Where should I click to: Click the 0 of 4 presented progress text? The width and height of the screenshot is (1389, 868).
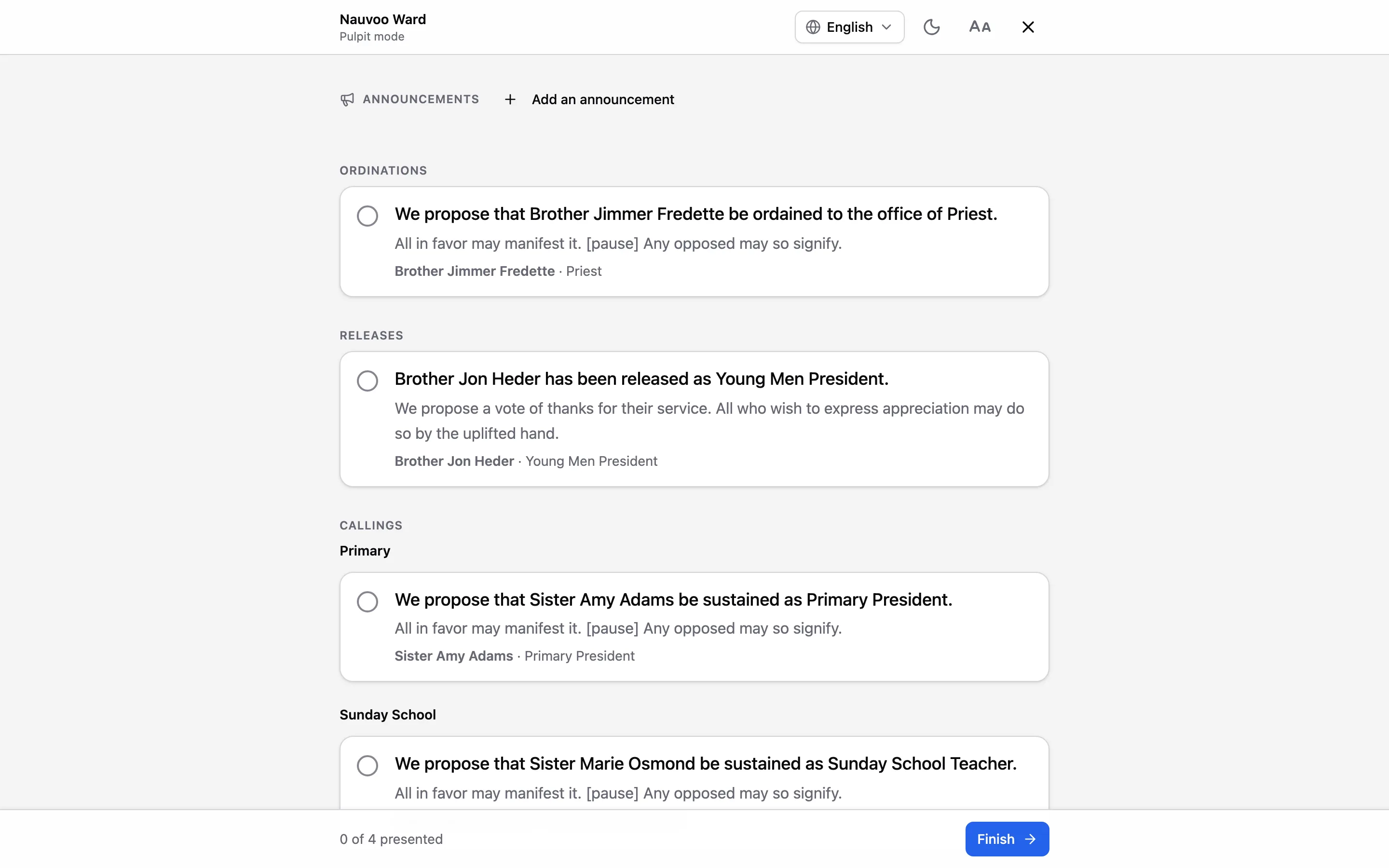[391, 839]
